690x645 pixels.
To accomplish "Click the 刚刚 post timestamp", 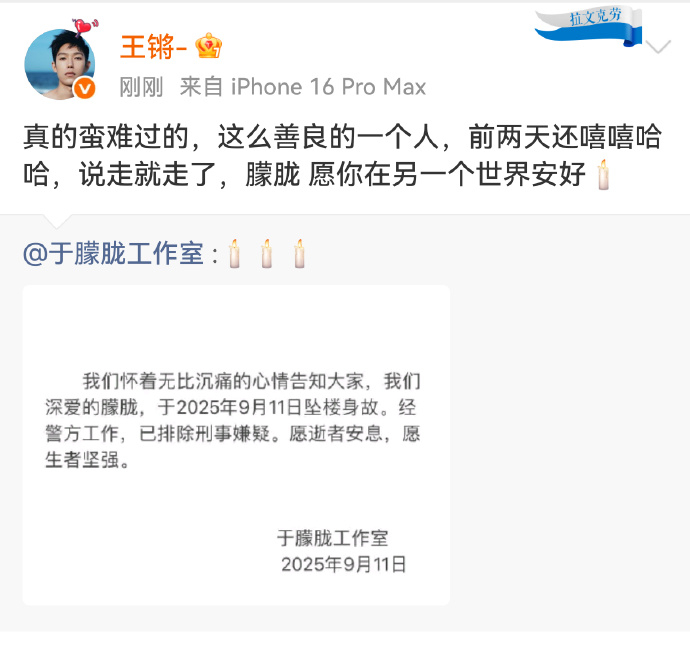I will point(141,87).
